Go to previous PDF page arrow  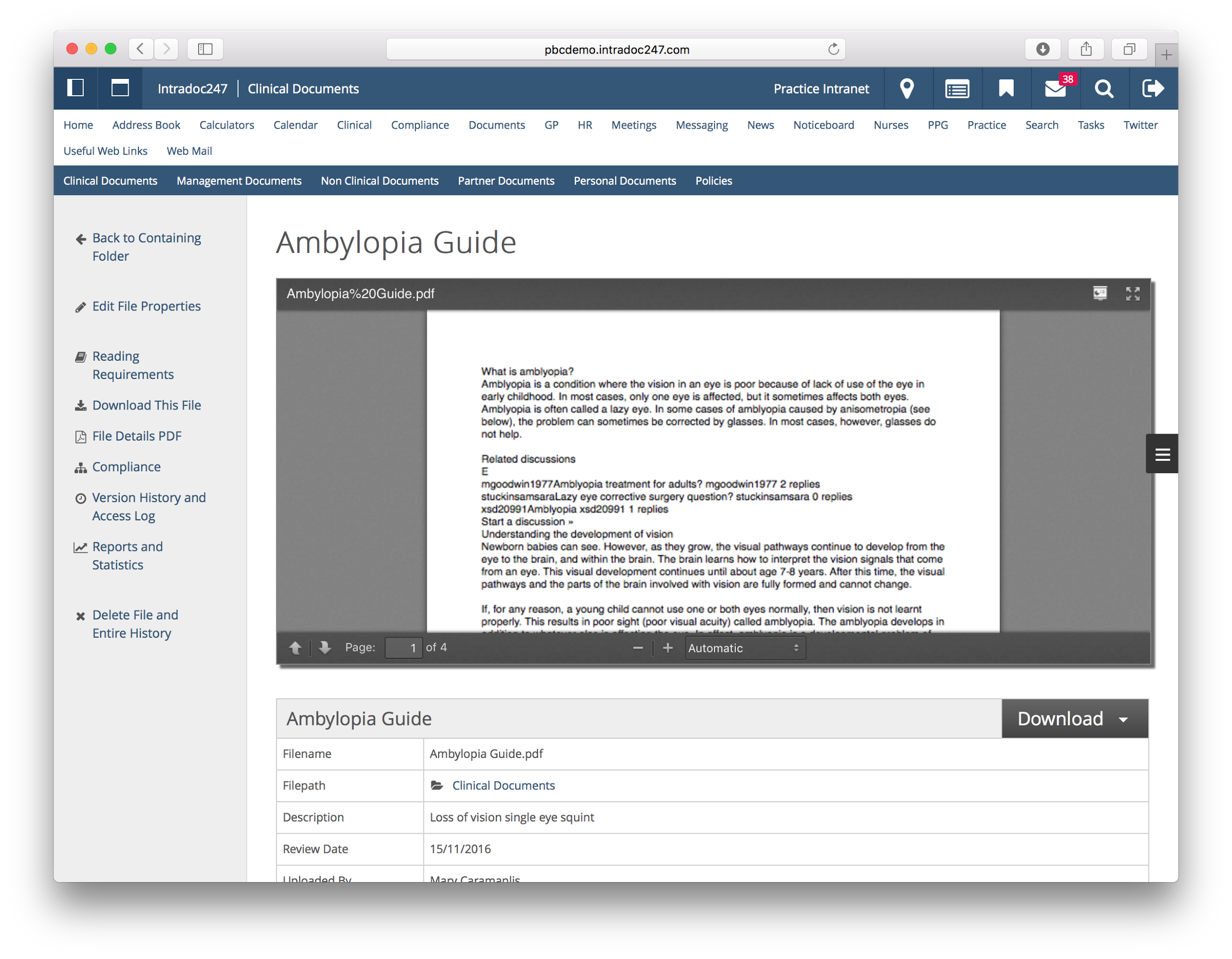295,648
